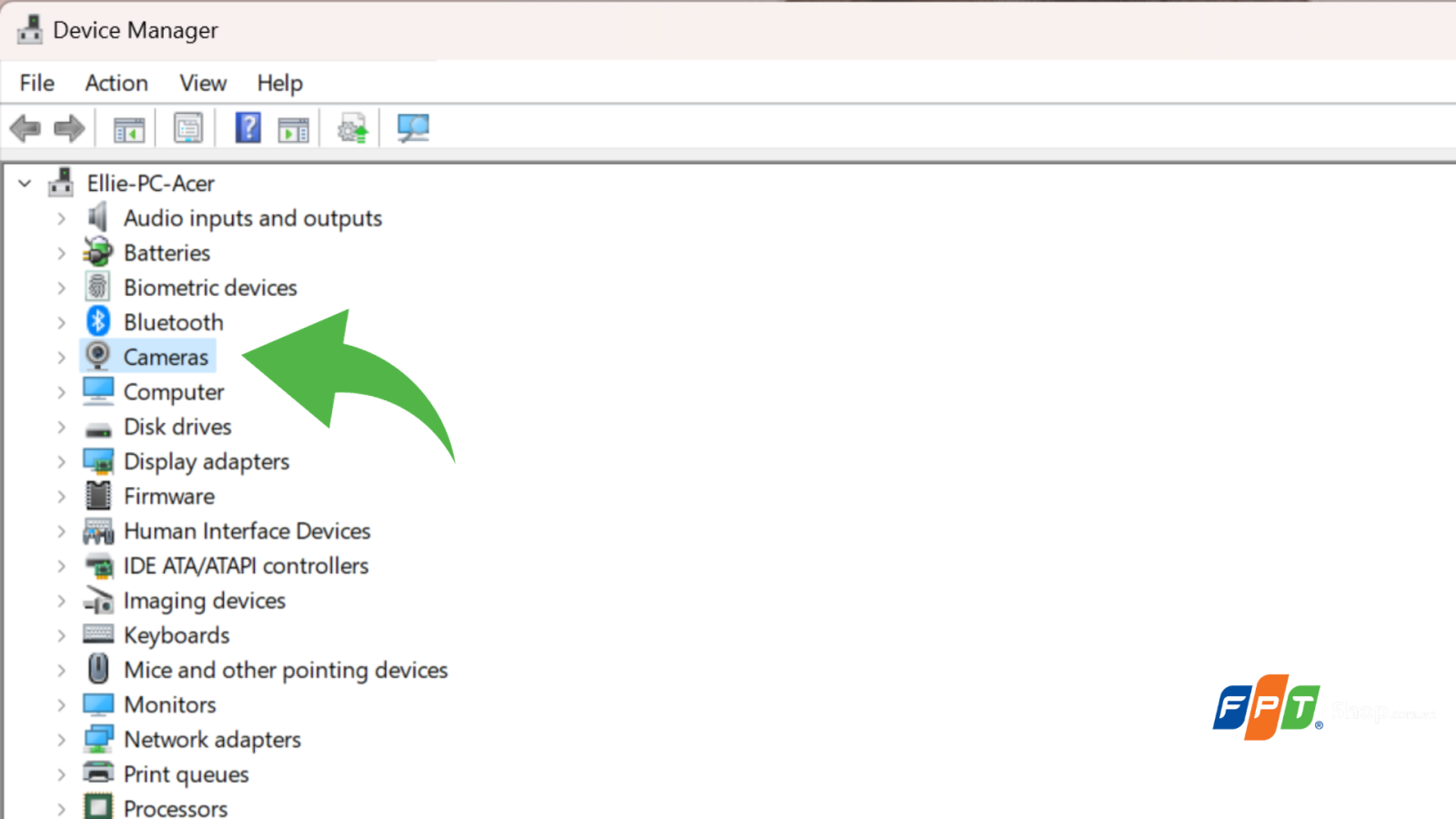Select the Processors label
1456x819 pixels.
click(x=176, y=808)
